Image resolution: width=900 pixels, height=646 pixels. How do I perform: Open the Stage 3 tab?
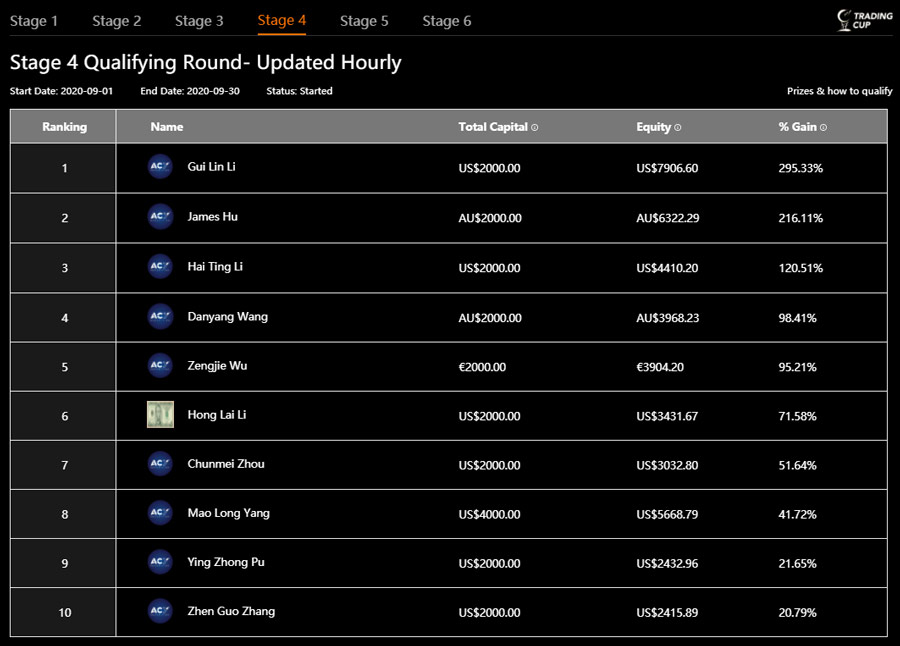click(x=199, y=21)
